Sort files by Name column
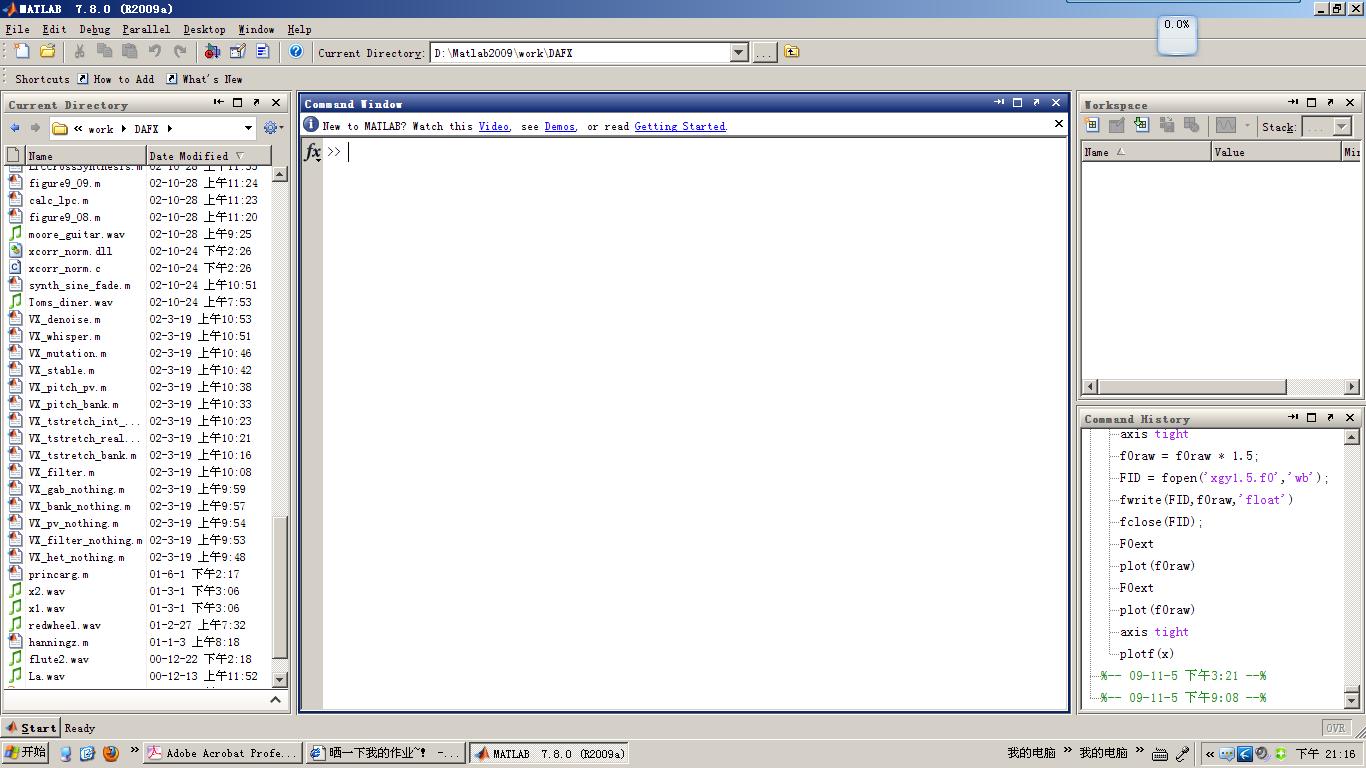The image size is (1366, 768). [84, 156]
